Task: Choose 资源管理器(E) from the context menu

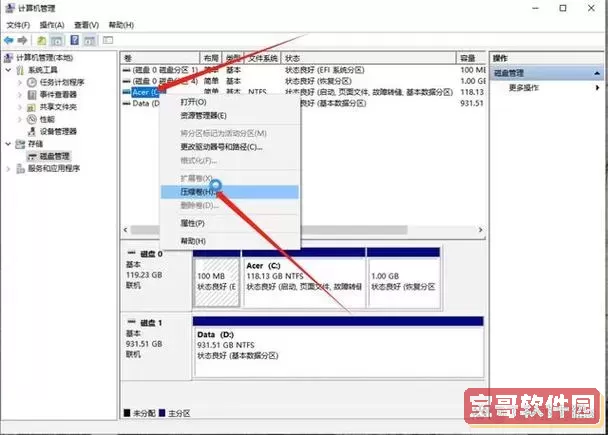Action: 230,116
